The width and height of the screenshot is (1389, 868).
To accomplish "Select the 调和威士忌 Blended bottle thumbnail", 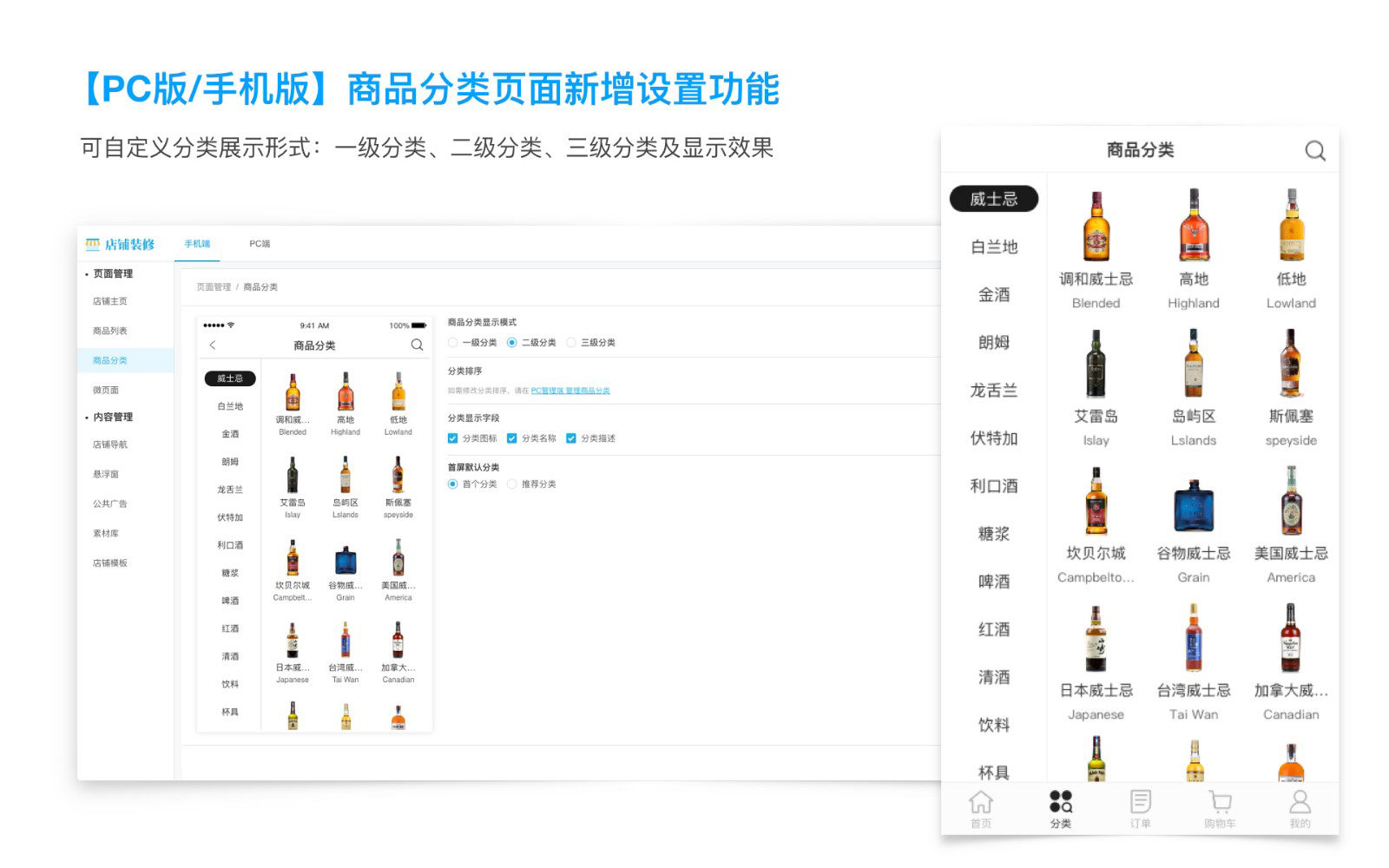I will pos(1096,227).
